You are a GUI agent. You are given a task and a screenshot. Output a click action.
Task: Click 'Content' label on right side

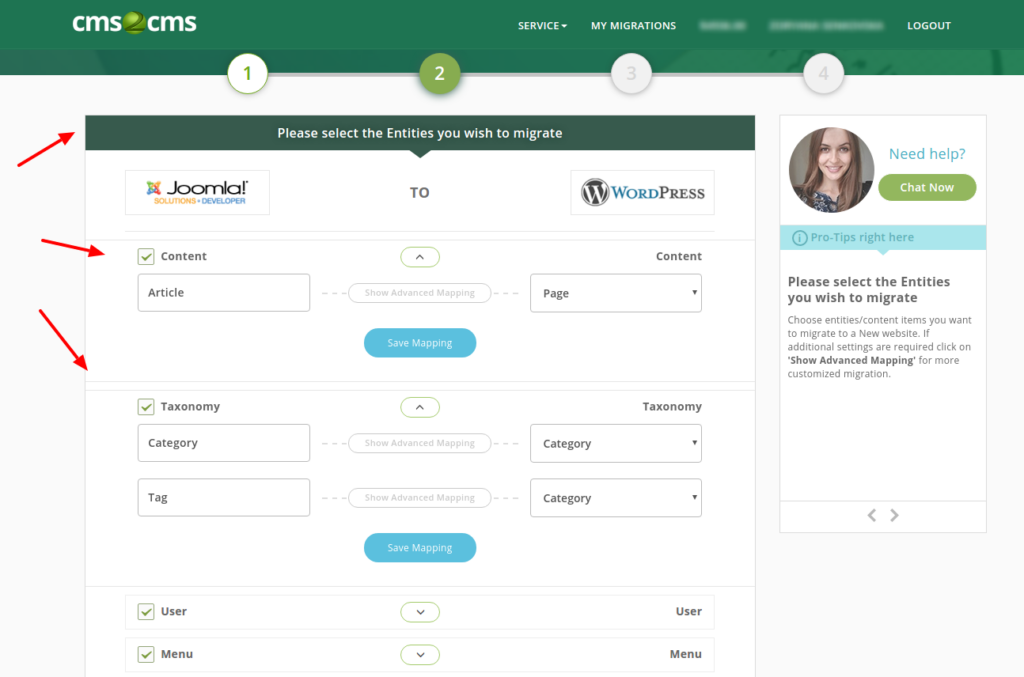679,257
